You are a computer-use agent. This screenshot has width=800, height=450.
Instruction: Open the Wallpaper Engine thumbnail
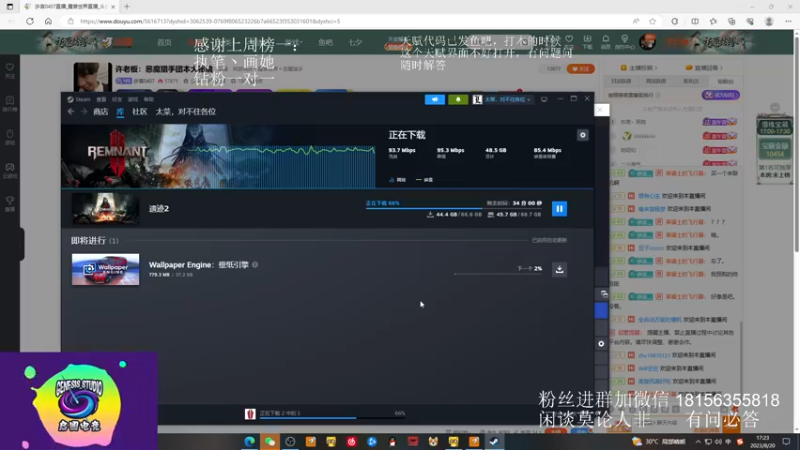105,269
